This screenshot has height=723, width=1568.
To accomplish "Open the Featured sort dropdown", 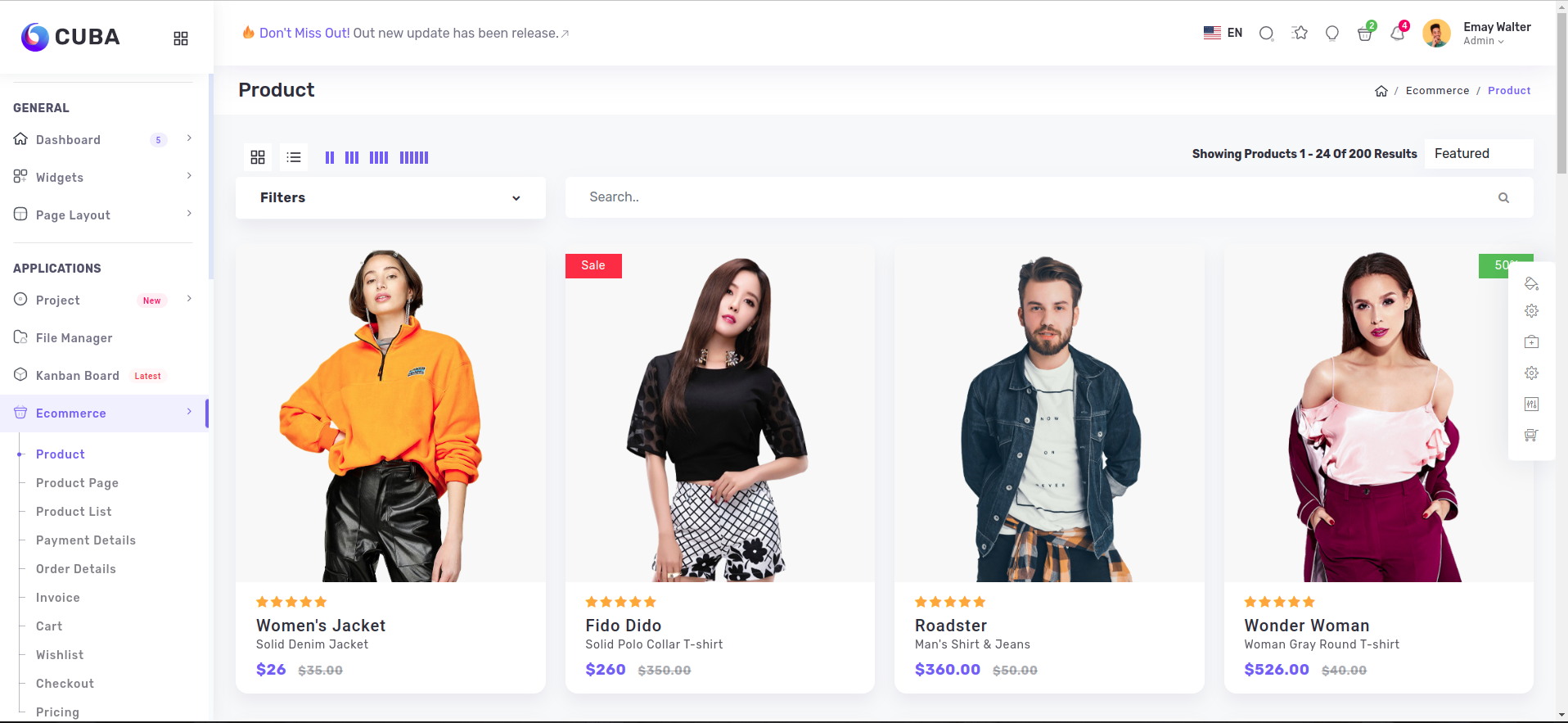I will 1479,154.
